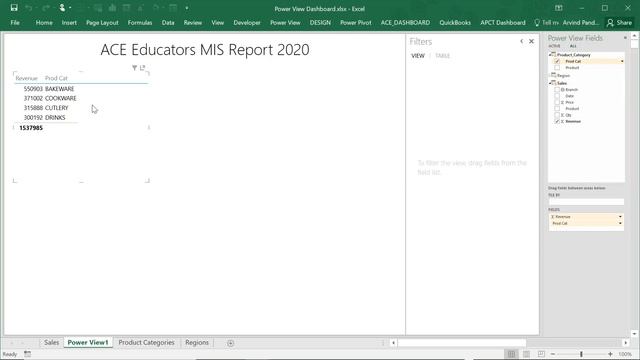Click the 100% zoom level indicator

coord(625,354)
